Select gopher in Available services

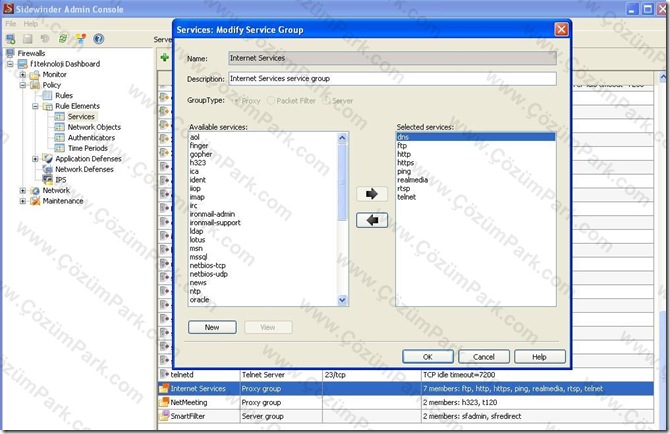tap(201, 154)
